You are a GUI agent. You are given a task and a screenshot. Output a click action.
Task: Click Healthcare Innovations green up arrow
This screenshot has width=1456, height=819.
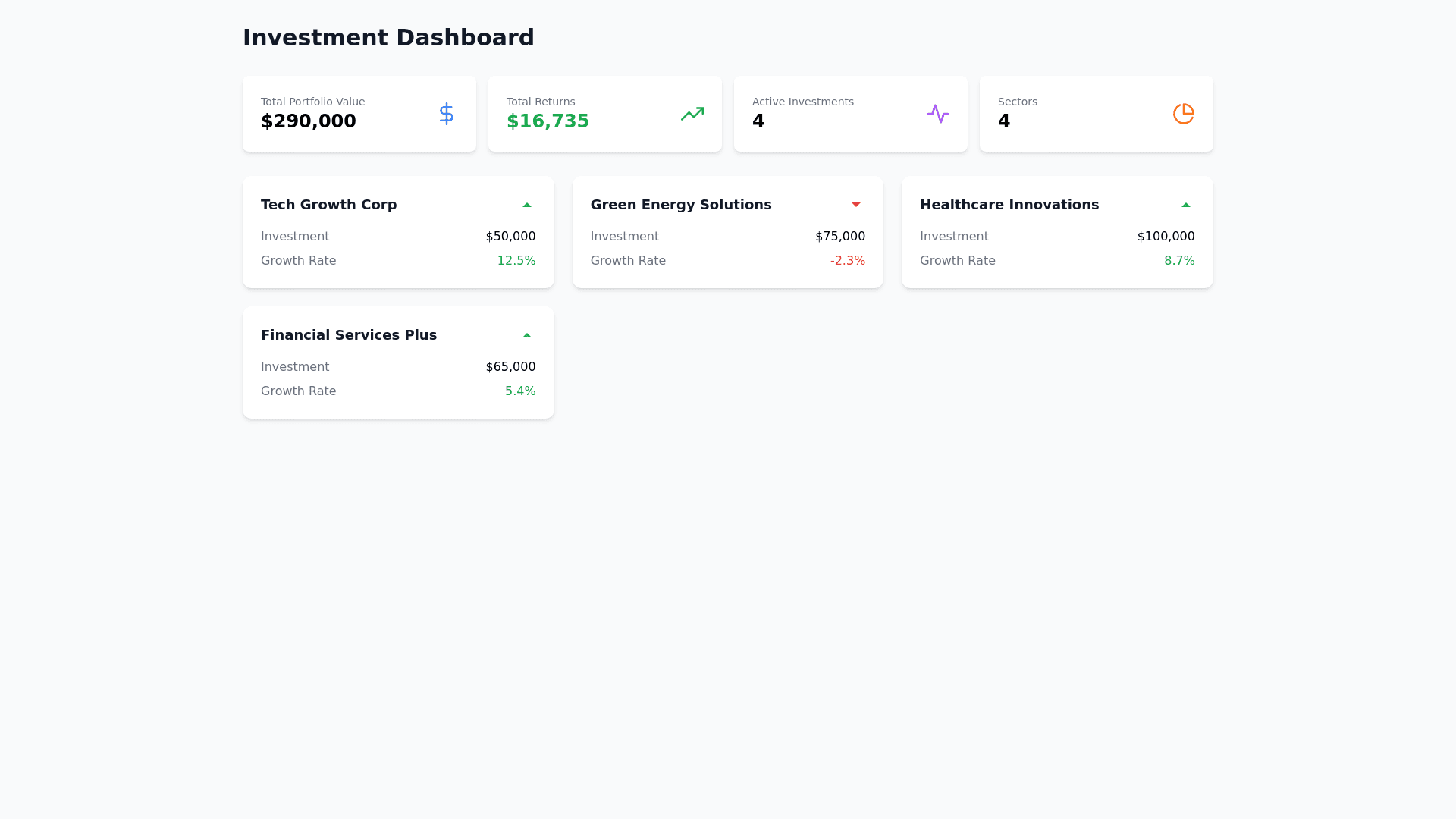pyautogui.click(x=1185, y=205)
